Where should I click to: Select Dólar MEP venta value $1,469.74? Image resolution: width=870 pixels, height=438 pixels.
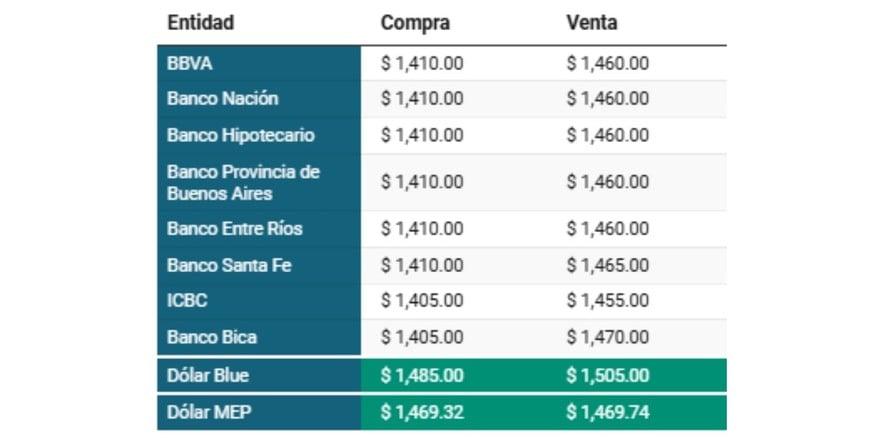point(607,412)
